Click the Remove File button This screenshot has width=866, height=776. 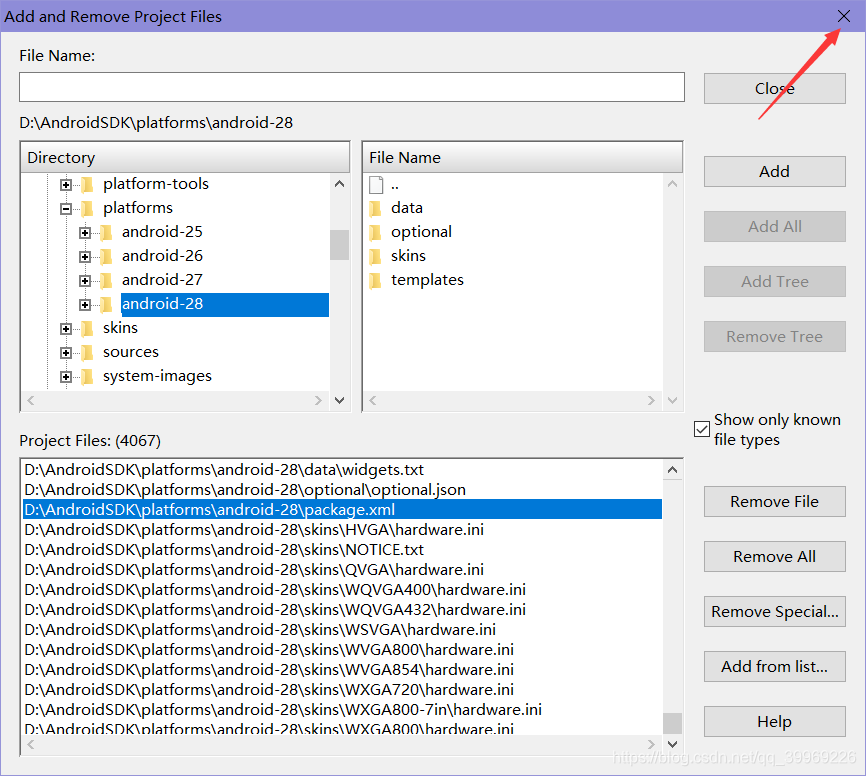(x=774, y=502)
